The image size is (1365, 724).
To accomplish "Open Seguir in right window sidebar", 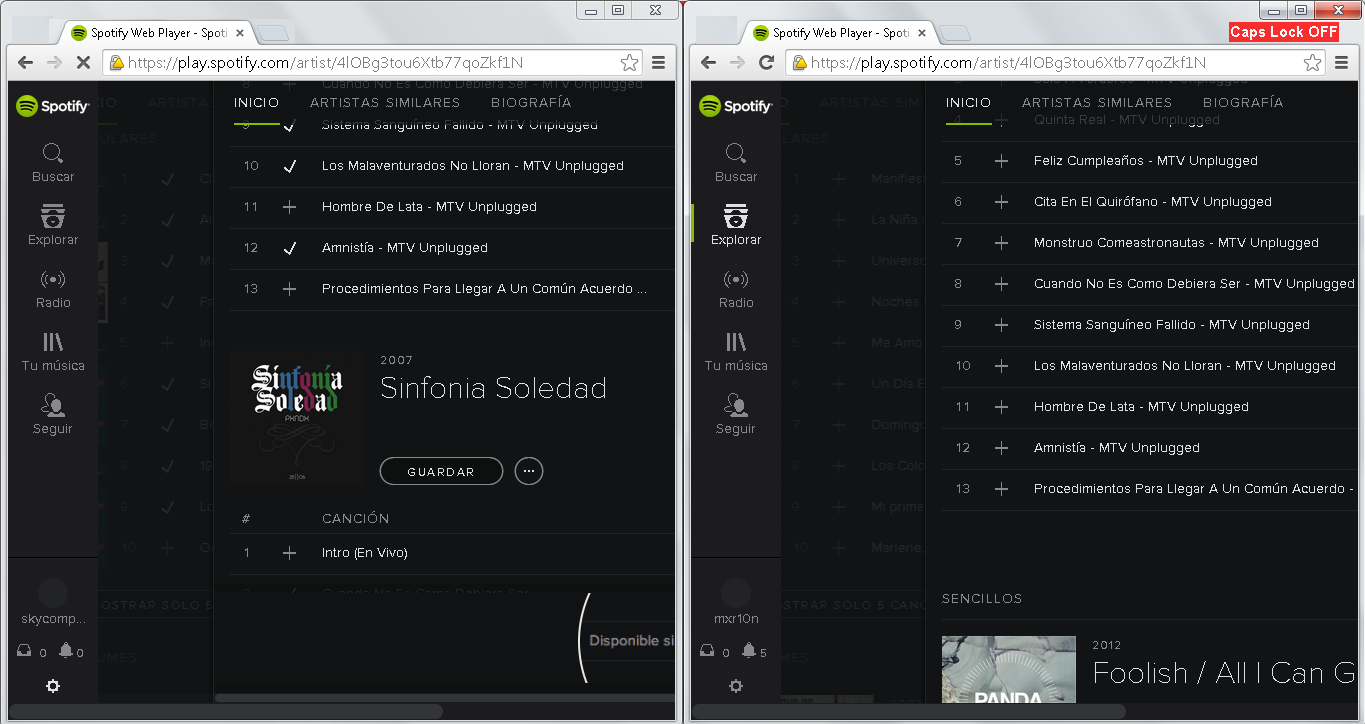I will pos(736,415).
